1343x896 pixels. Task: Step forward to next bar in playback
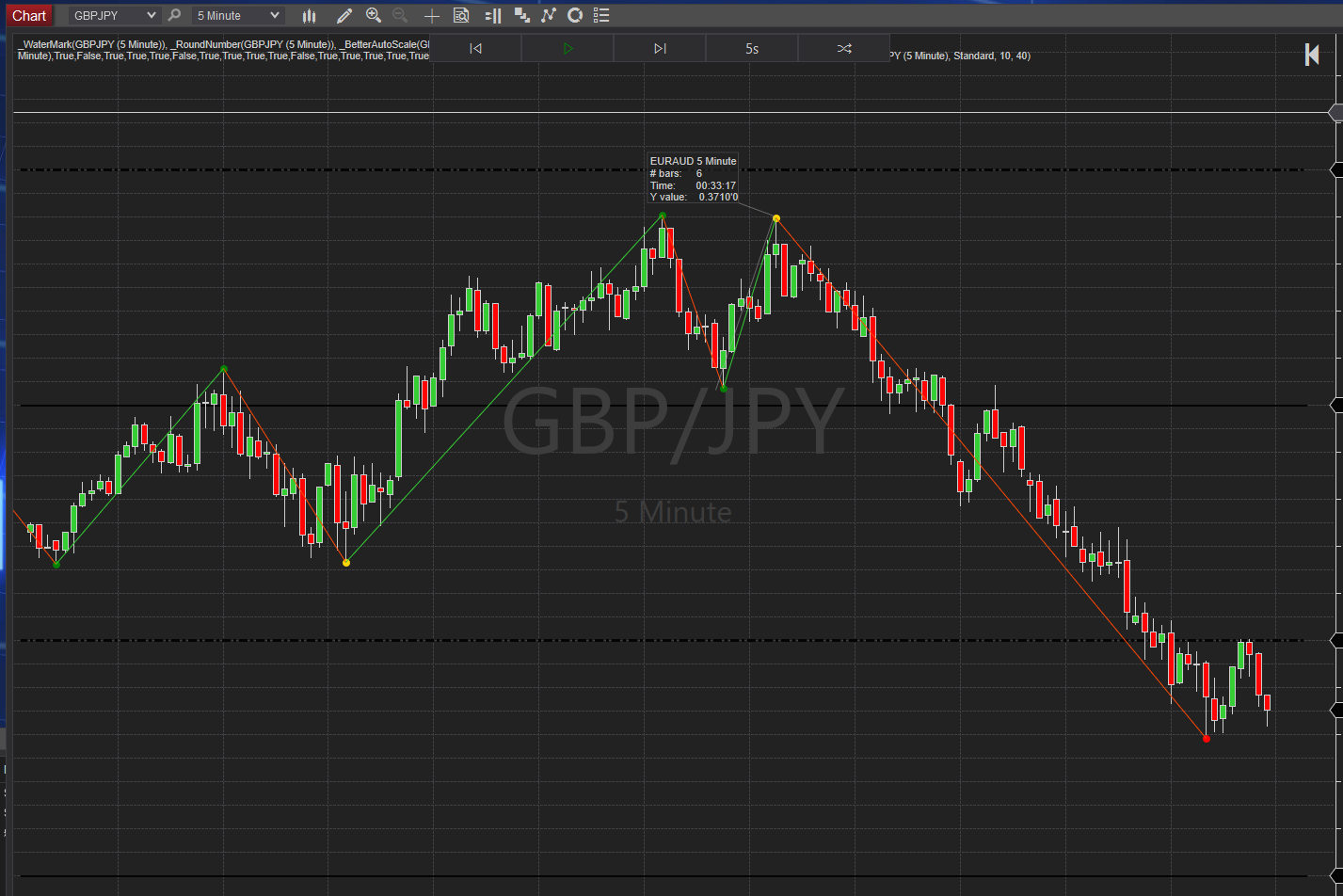click(660, 48)
